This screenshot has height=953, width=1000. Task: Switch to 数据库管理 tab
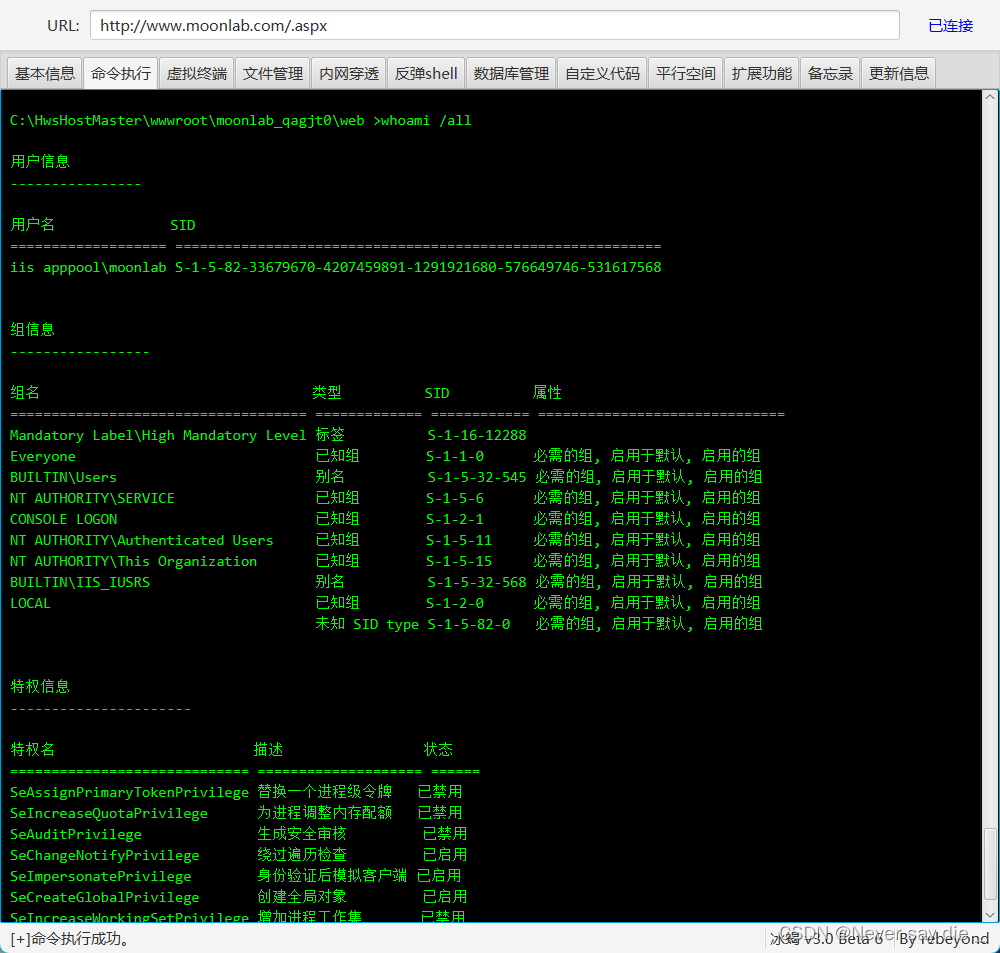click(x=511, y=73)
